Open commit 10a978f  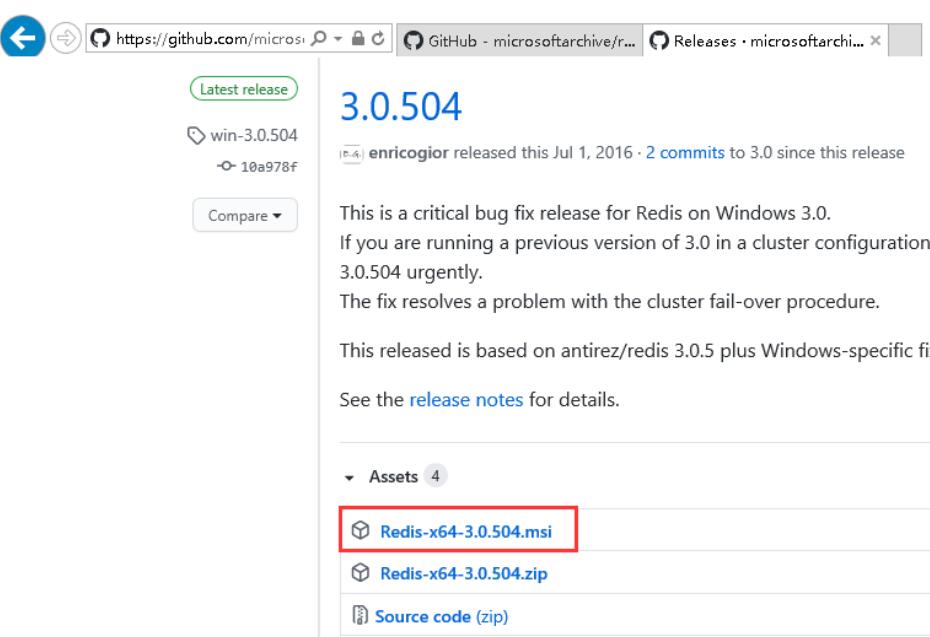click(269, 167)
